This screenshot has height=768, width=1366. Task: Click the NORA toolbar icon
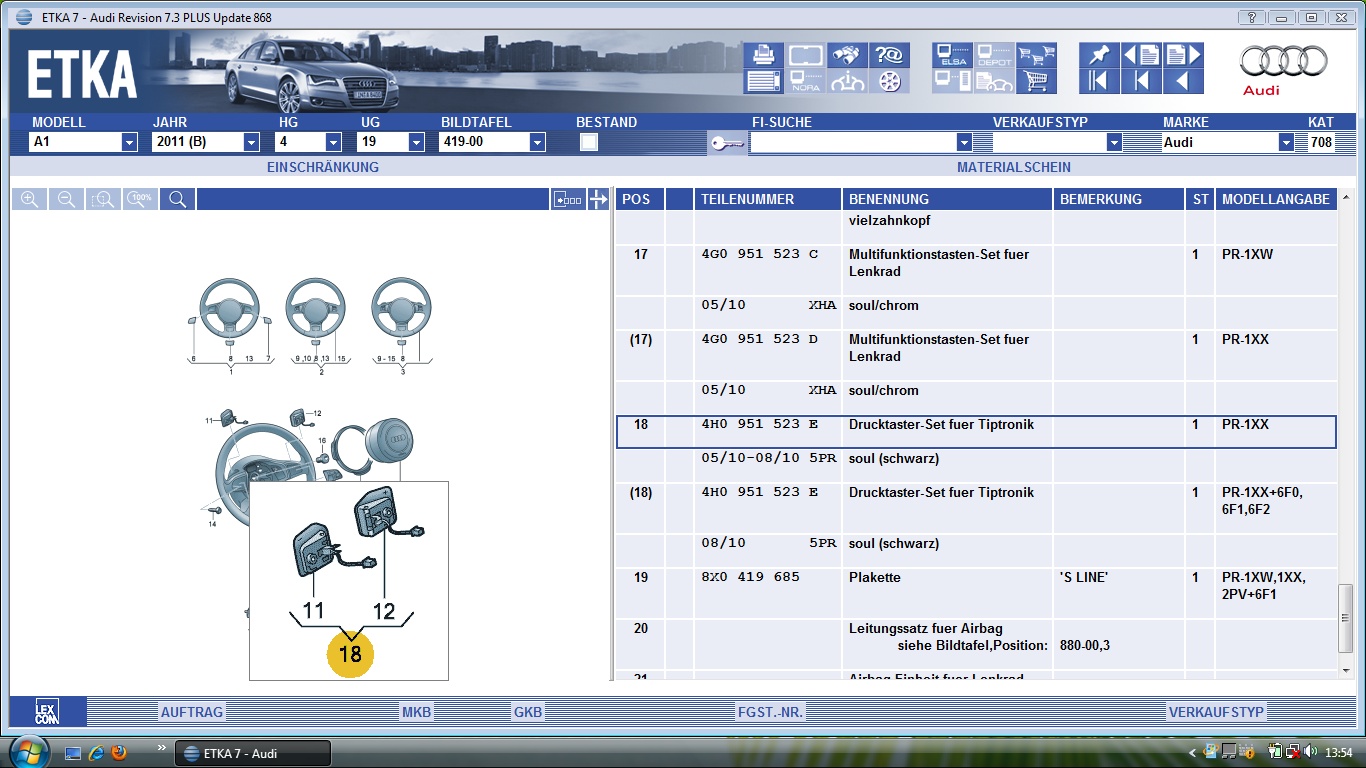click(805, 81)
